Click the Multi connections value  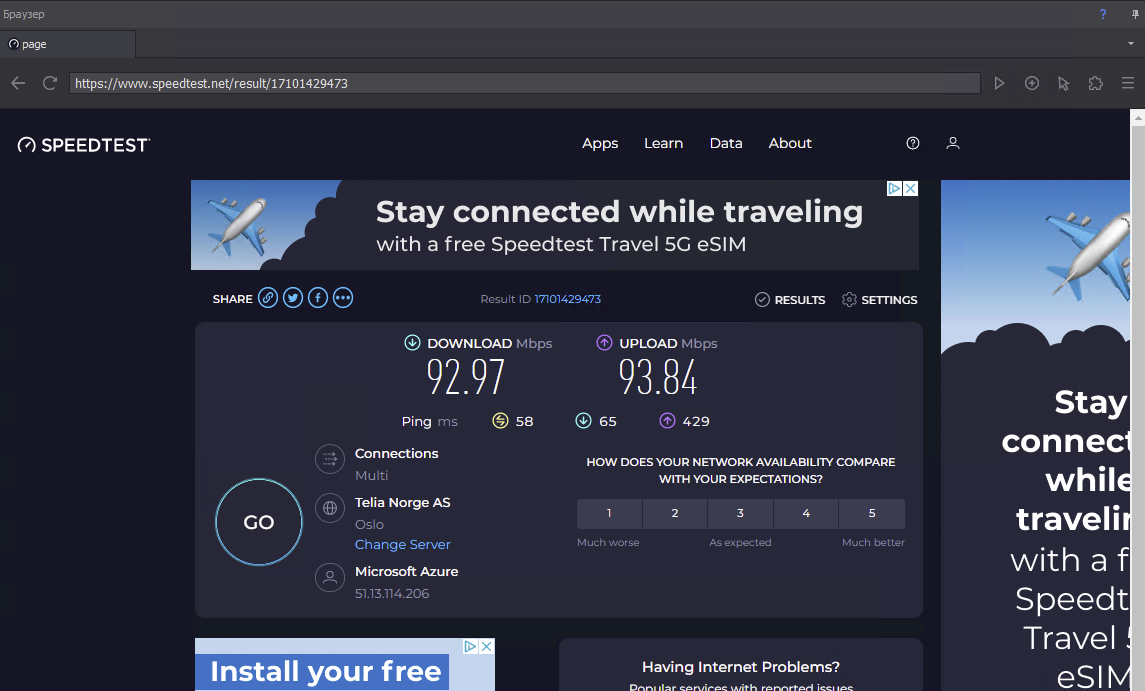click(372, 476)
